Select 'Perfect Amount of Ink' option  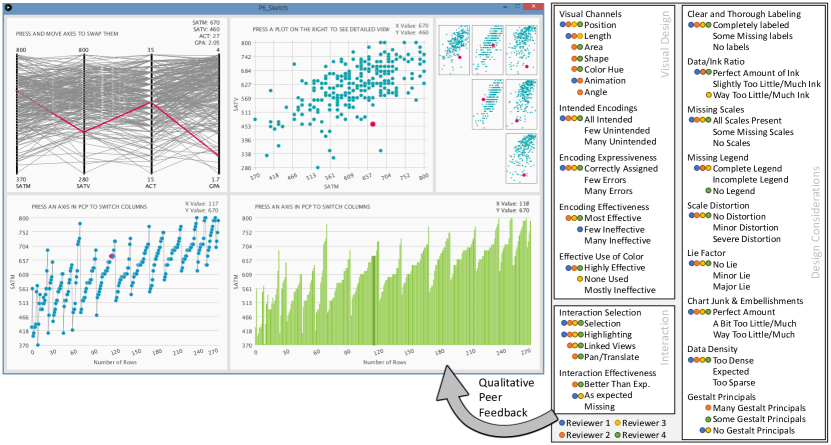tap(756, 73)
